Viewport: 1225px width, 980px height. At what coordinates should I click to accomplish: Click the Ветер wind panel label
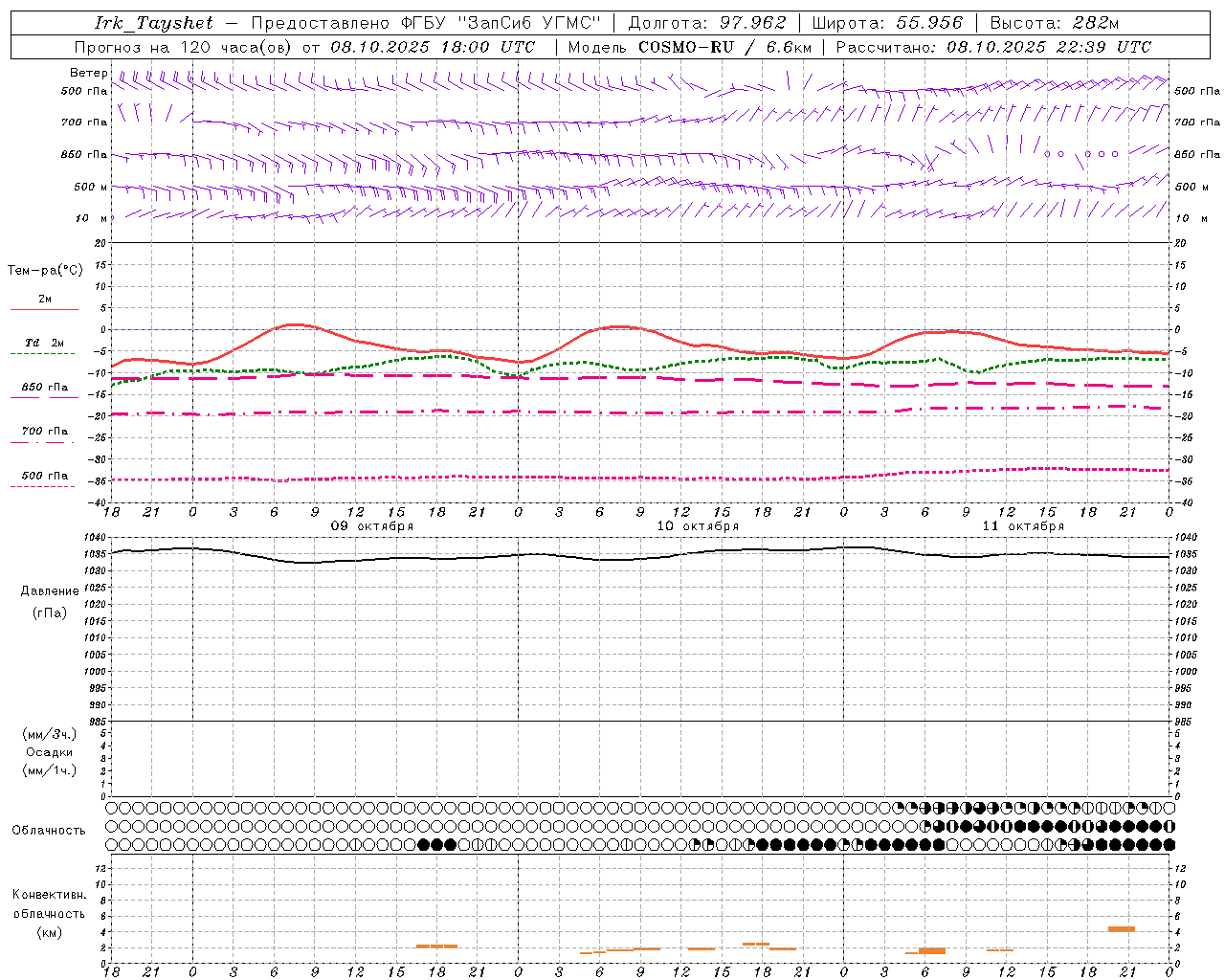pos(89,73)
